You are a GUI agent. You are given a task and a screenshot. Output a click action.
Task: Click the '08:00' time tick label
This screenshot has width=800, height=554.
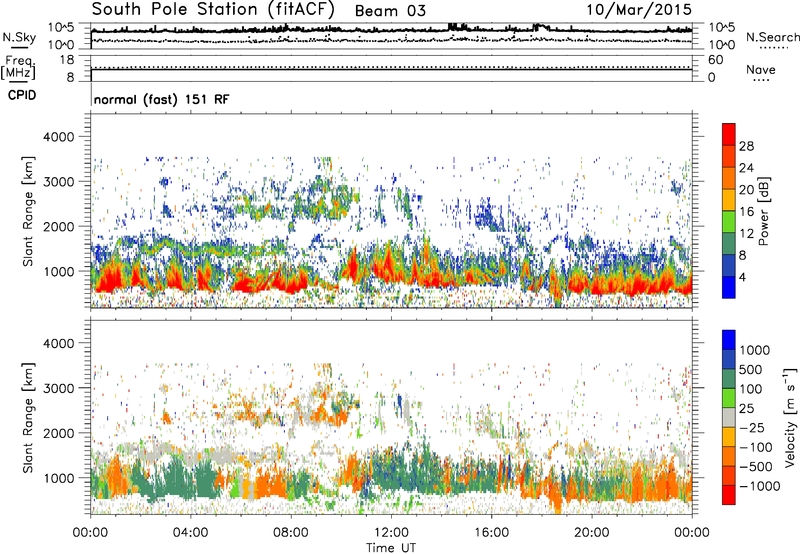[x=290, y=533]
